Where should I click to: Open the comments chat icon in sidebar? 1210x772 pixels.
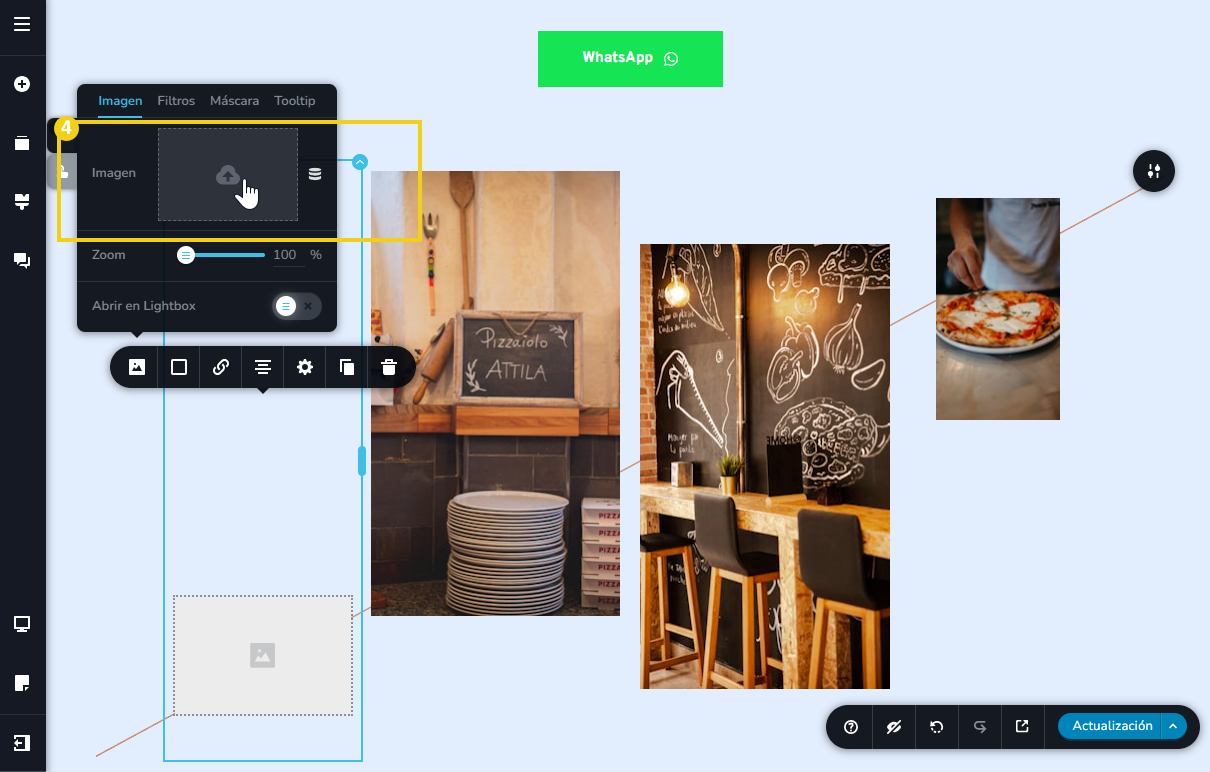coord(22,261)
